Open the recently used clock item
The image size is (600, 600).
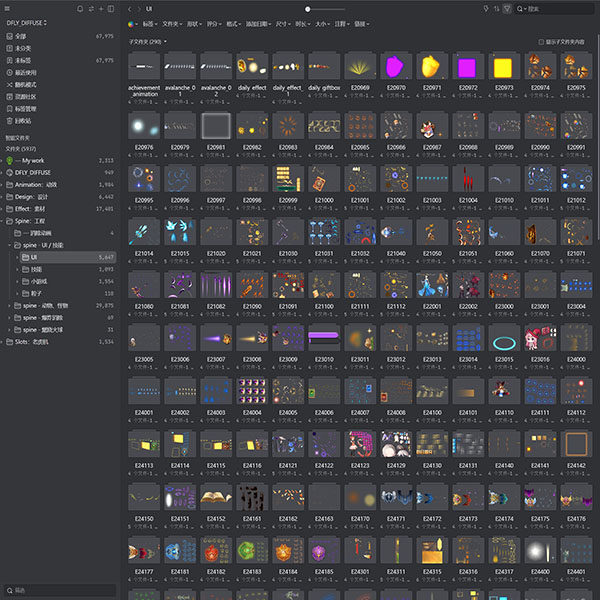tap(60, 72)
